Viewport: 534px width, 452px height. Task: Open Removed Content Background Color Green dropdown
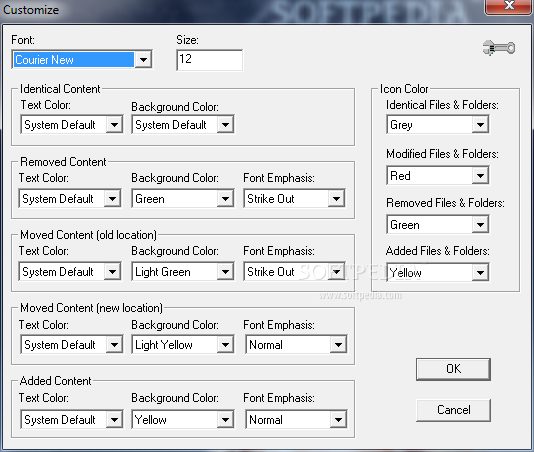183,198
